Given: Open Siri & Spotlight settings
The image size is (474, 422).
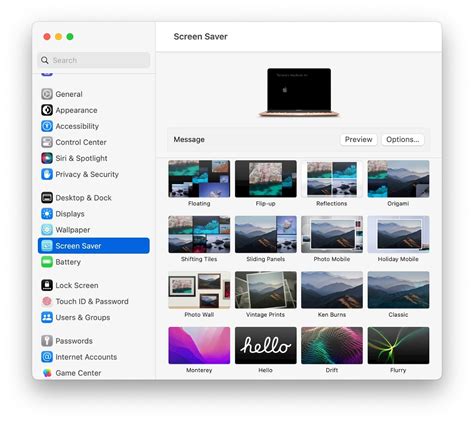Looking at the screenshot, I should coord(94,158).
